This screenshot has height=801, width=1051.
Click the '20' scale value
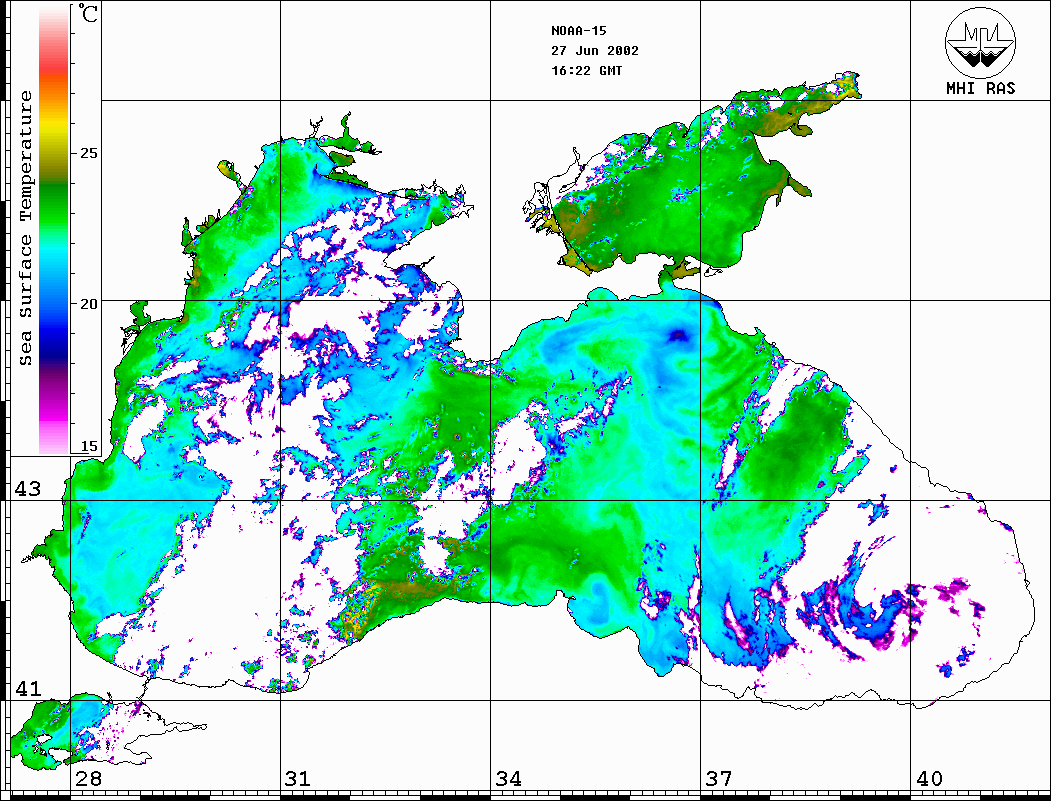(88, 304)
